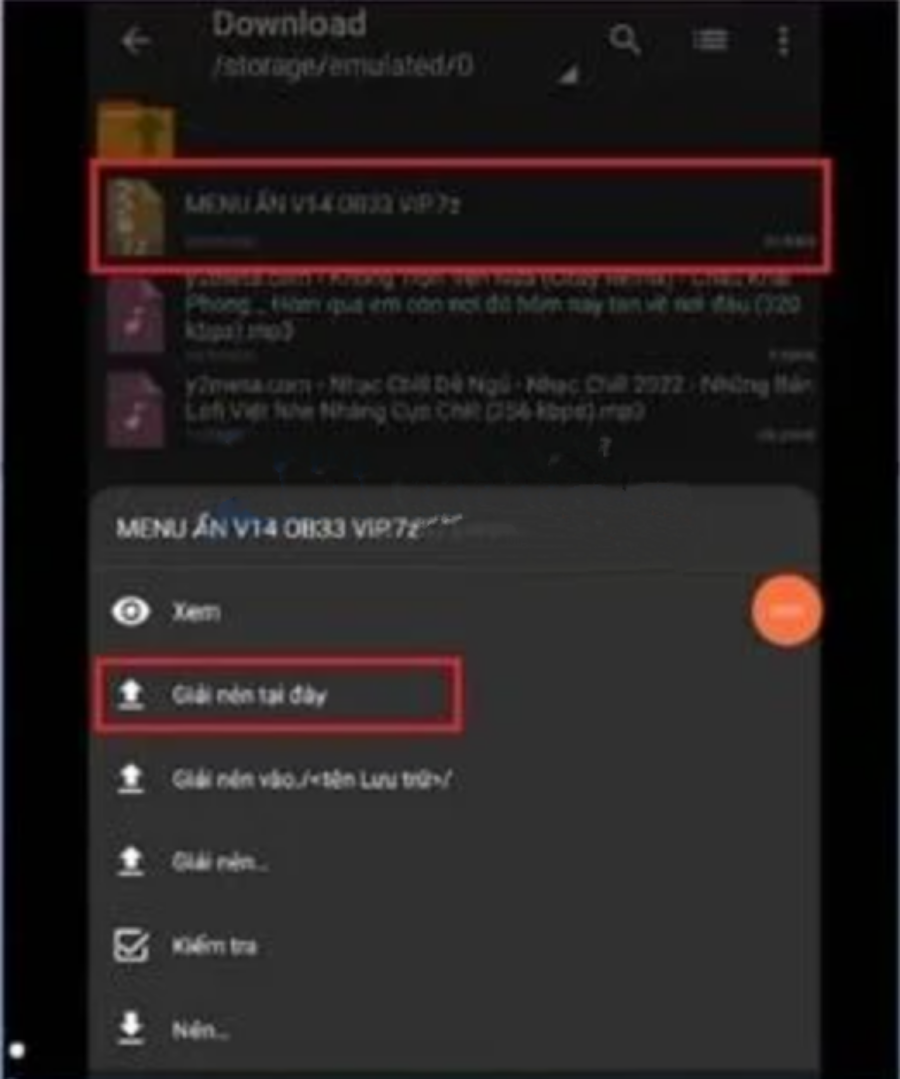
Task: Click the eye icon next to Xem
Action: (131, 611)
